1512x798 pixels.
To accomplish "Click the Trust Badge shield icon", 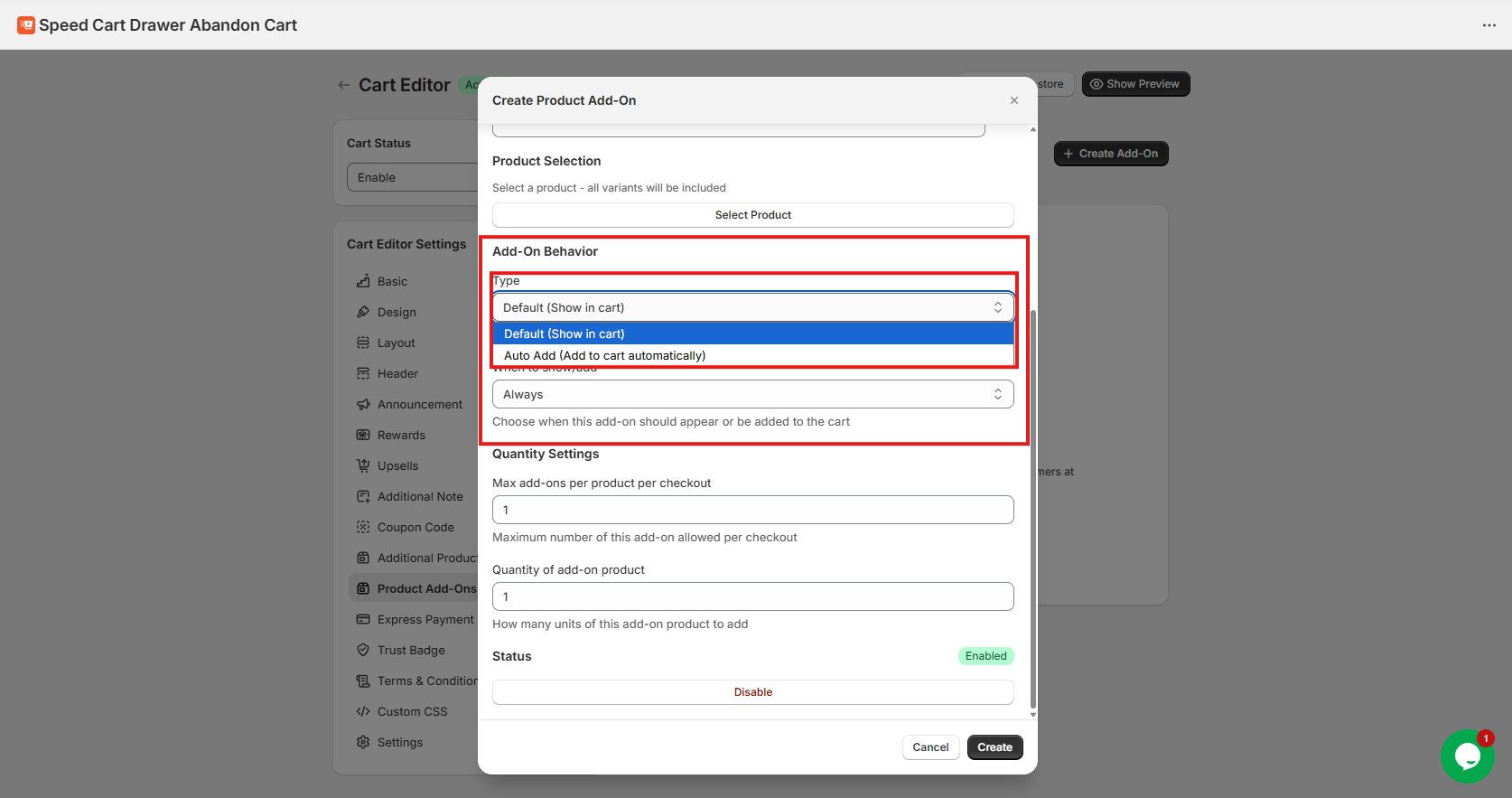I will point(363,650).
